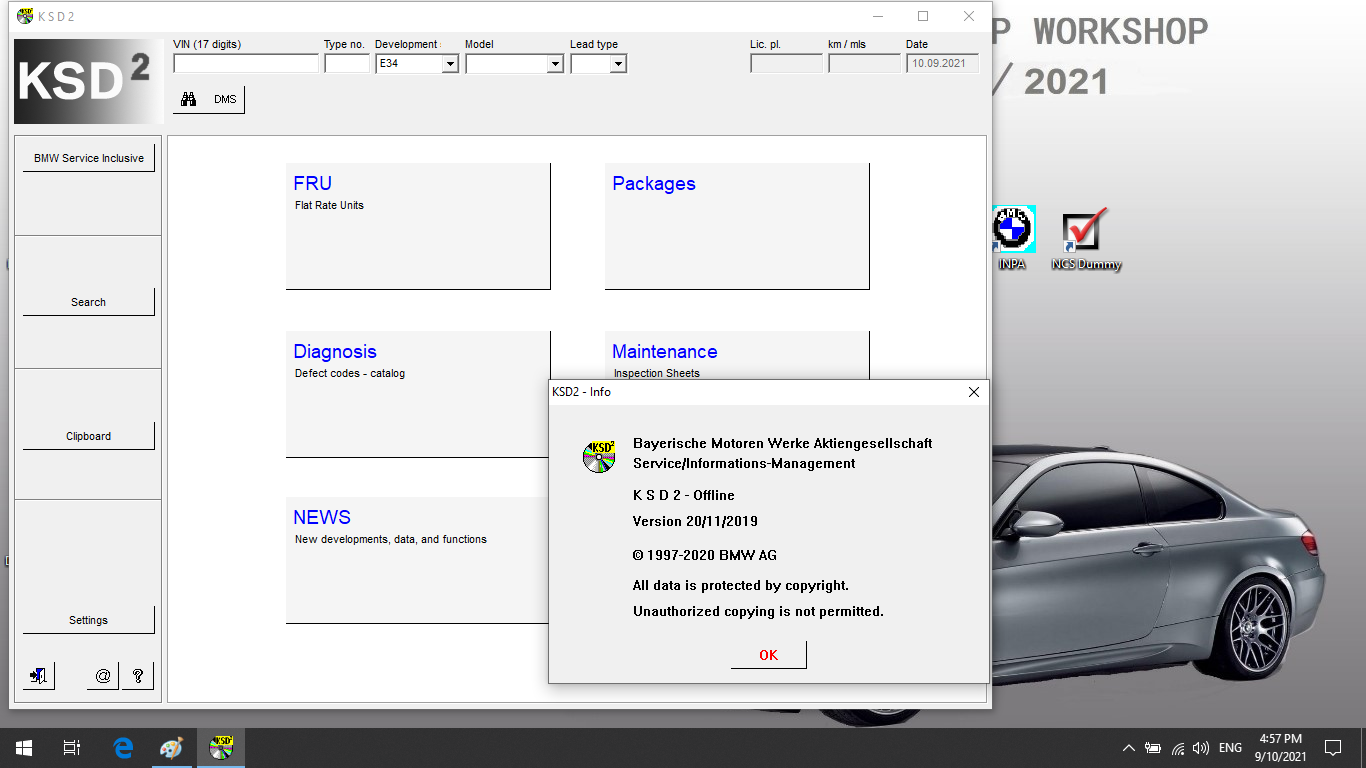The height and width of the screenshot is (768, 1366).
Task: Open the Clipboard sidebar button
Action: 89,436
